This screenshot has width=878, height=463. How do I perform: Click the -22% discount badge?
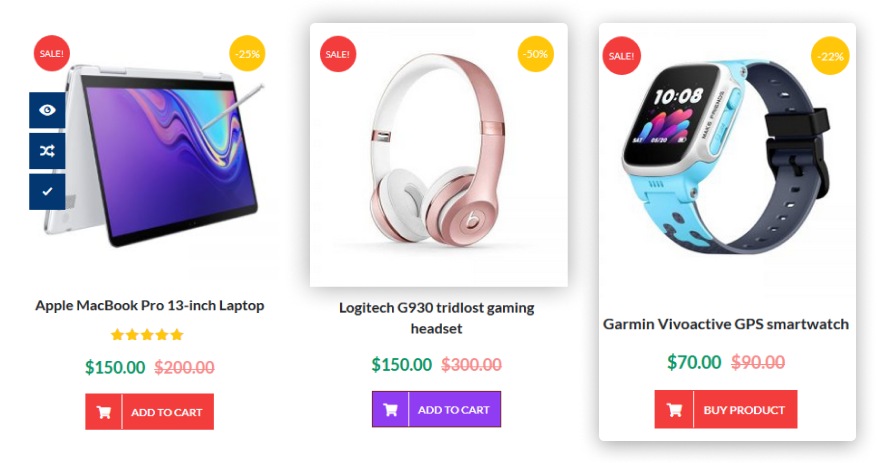pyautogui.click(x=830, y=56)
